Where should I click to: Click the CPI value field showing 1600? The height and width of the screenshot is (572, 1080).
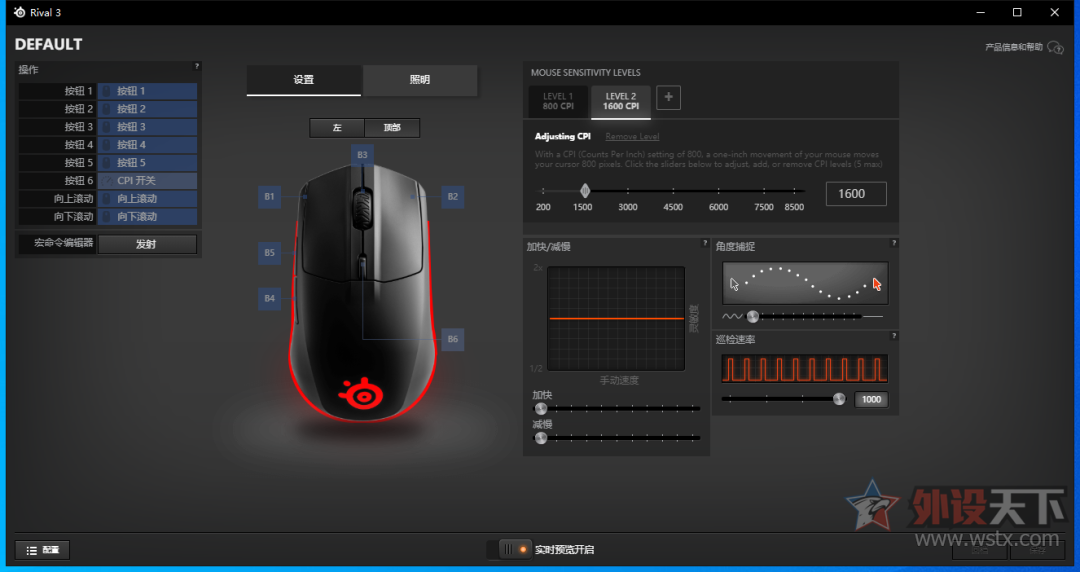[x=856, y=194]
